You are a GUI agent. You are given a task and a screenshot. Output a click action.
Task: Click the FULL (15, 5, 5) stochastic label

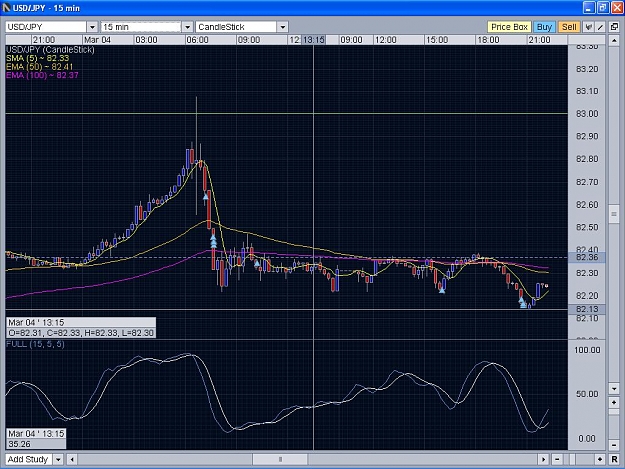tap(35, 344)
